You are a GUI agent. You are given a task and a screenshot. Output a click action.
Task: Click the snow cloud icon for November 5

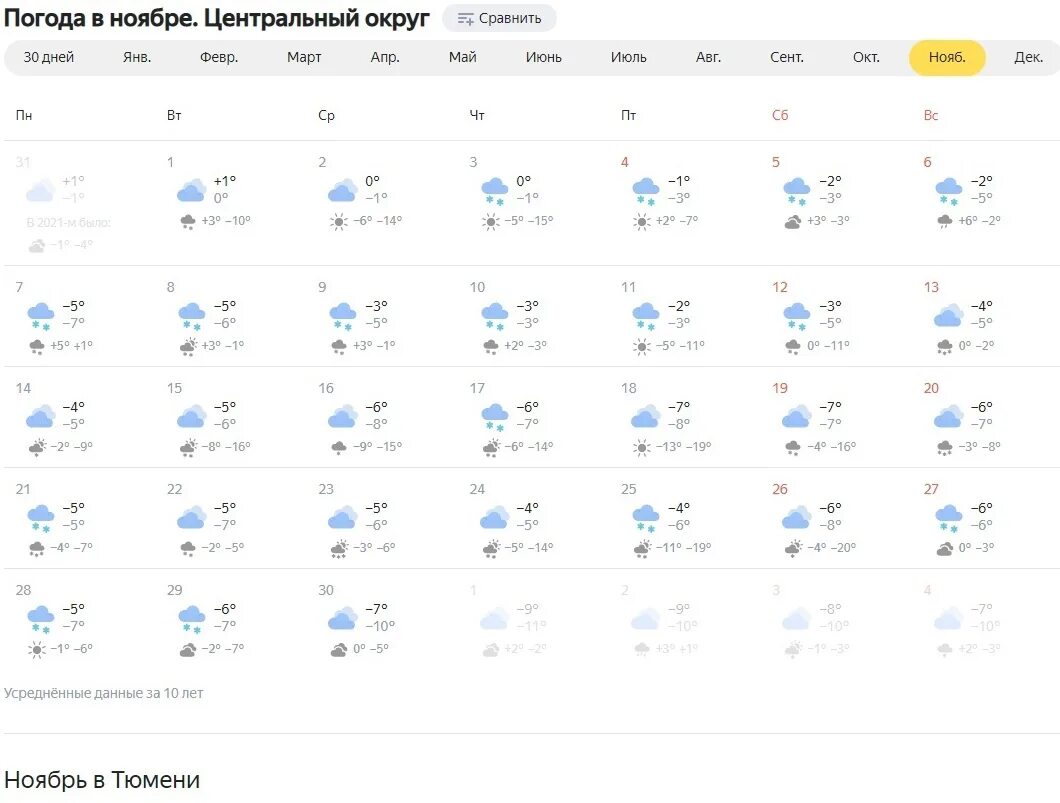[796, 192]
